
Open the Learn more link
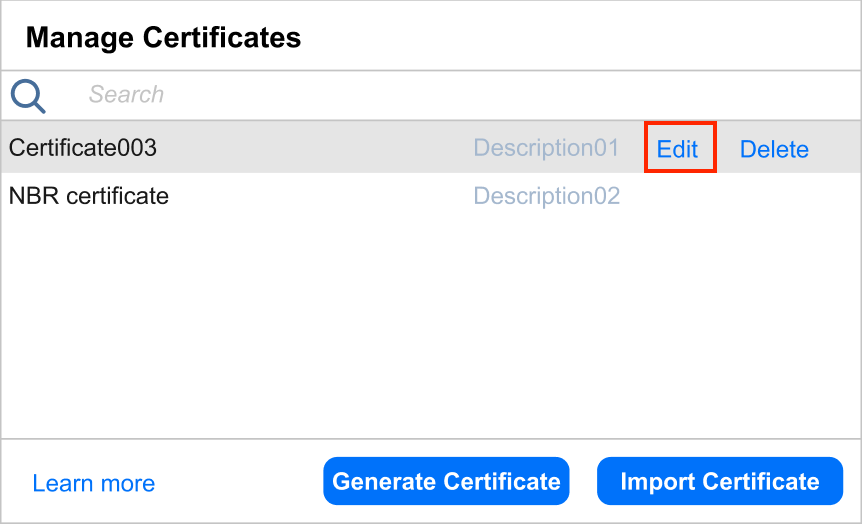tap(93, 484)
